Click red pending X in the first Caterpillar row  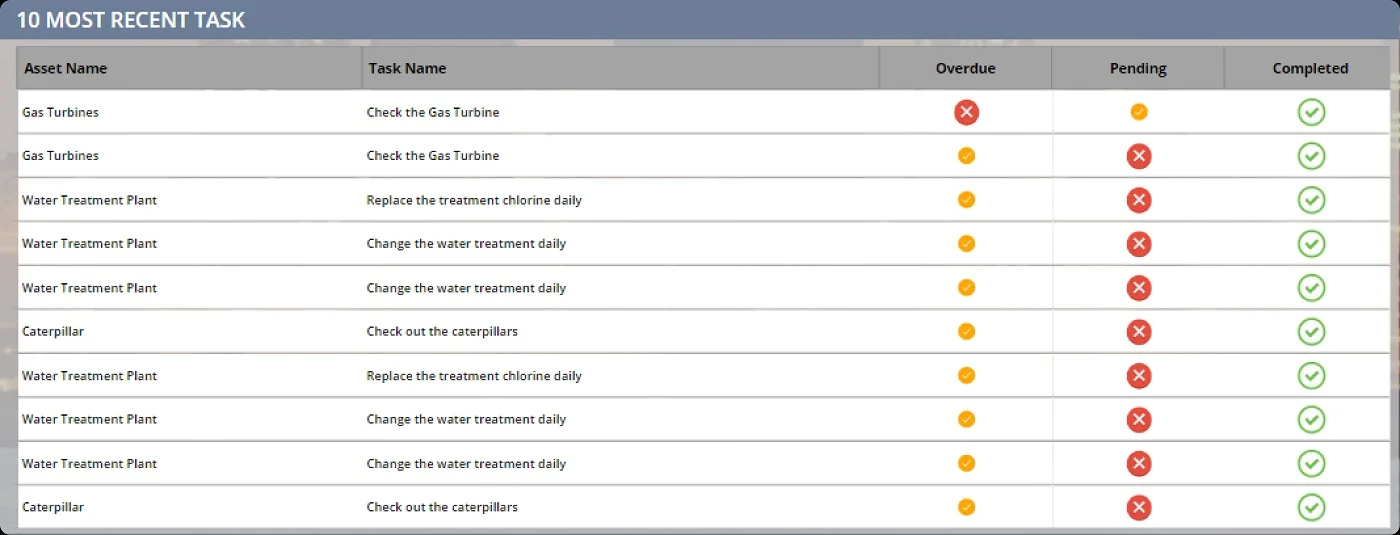(x=1138, y=332)
